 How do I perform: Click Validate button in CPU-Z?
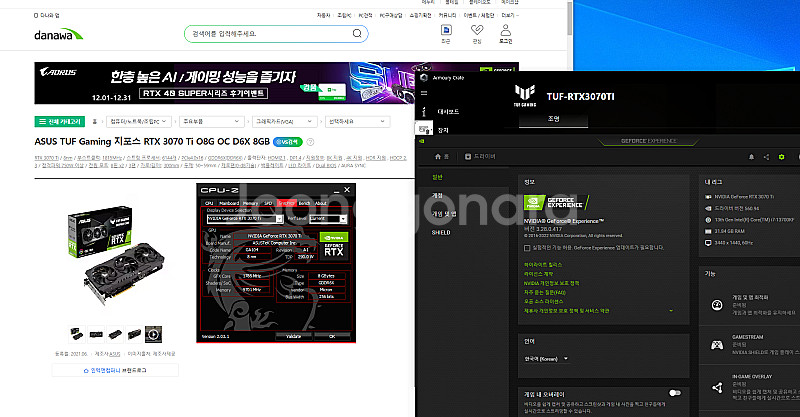coord(293,336)
